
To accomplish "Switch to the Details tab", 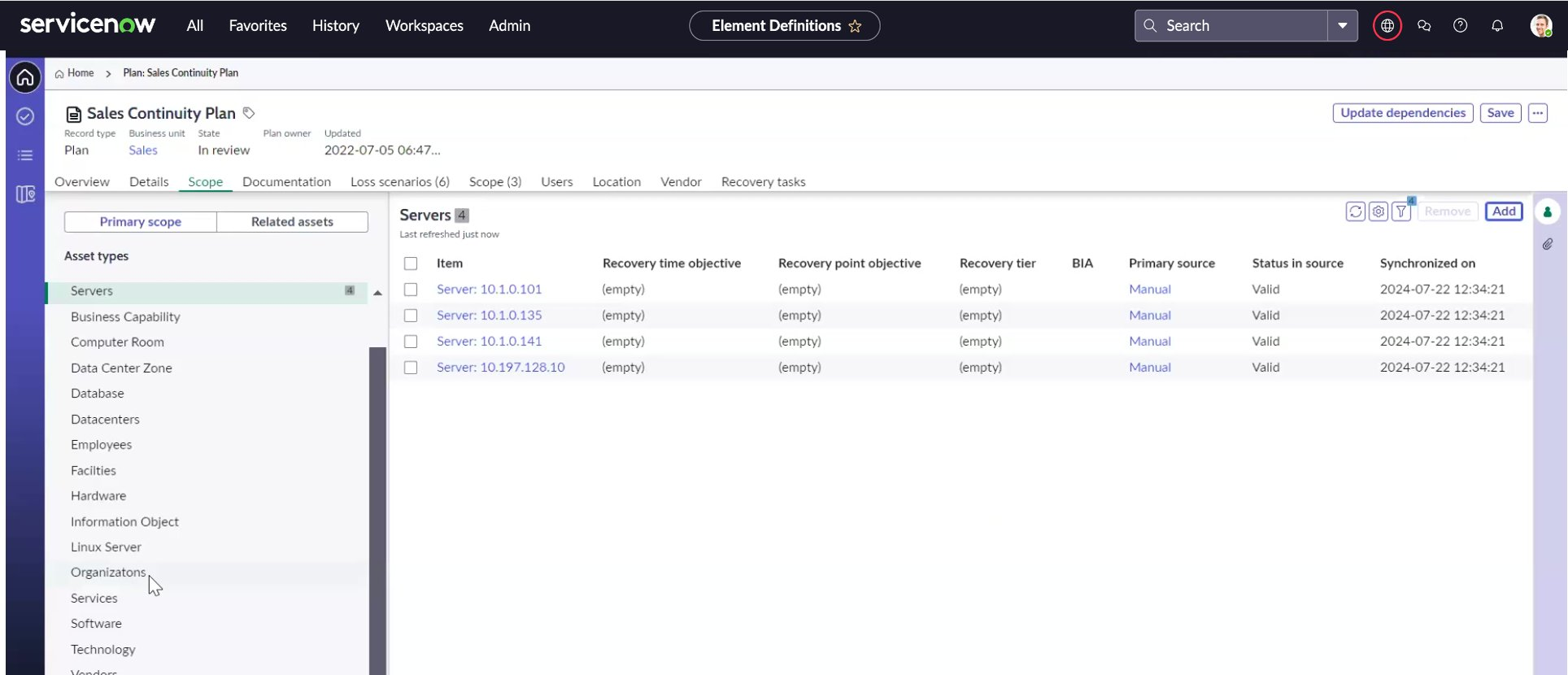I will point(149,182).
